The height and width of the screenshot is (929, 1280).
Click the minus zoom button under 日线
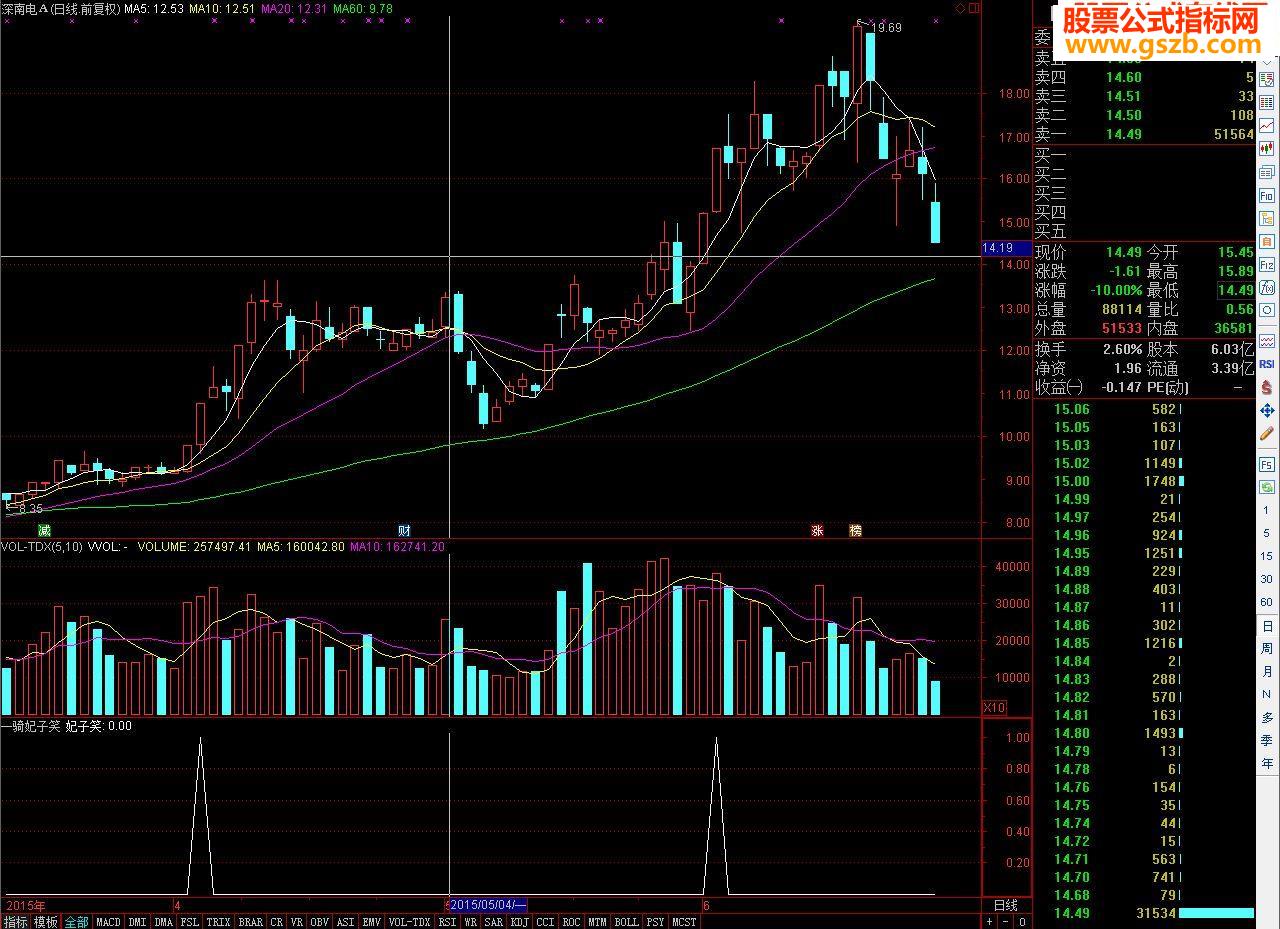tap(1005, 921)
